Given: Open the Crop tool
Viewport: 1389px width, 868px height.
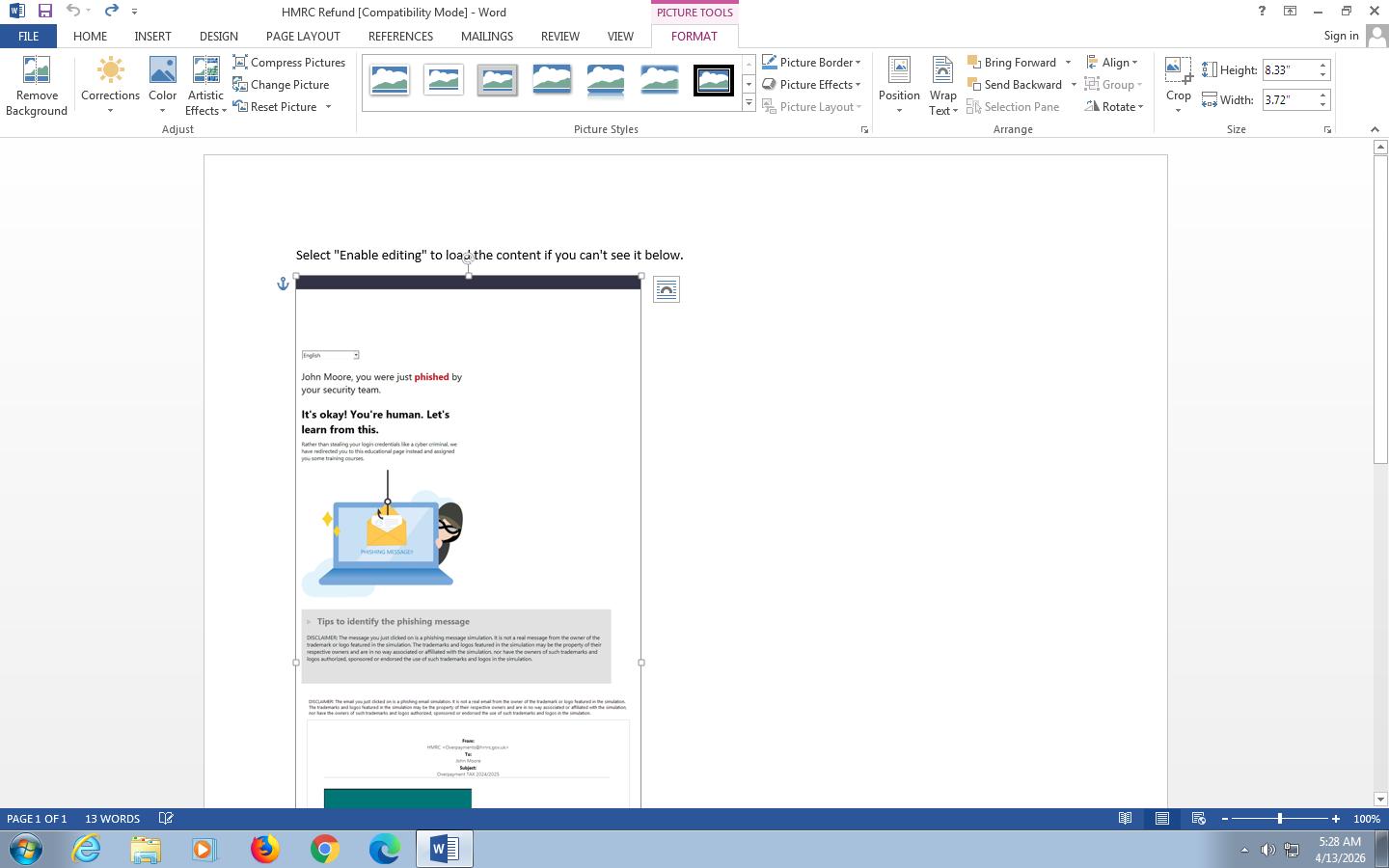Looking at the screenshot, I should click(1178, 73).
